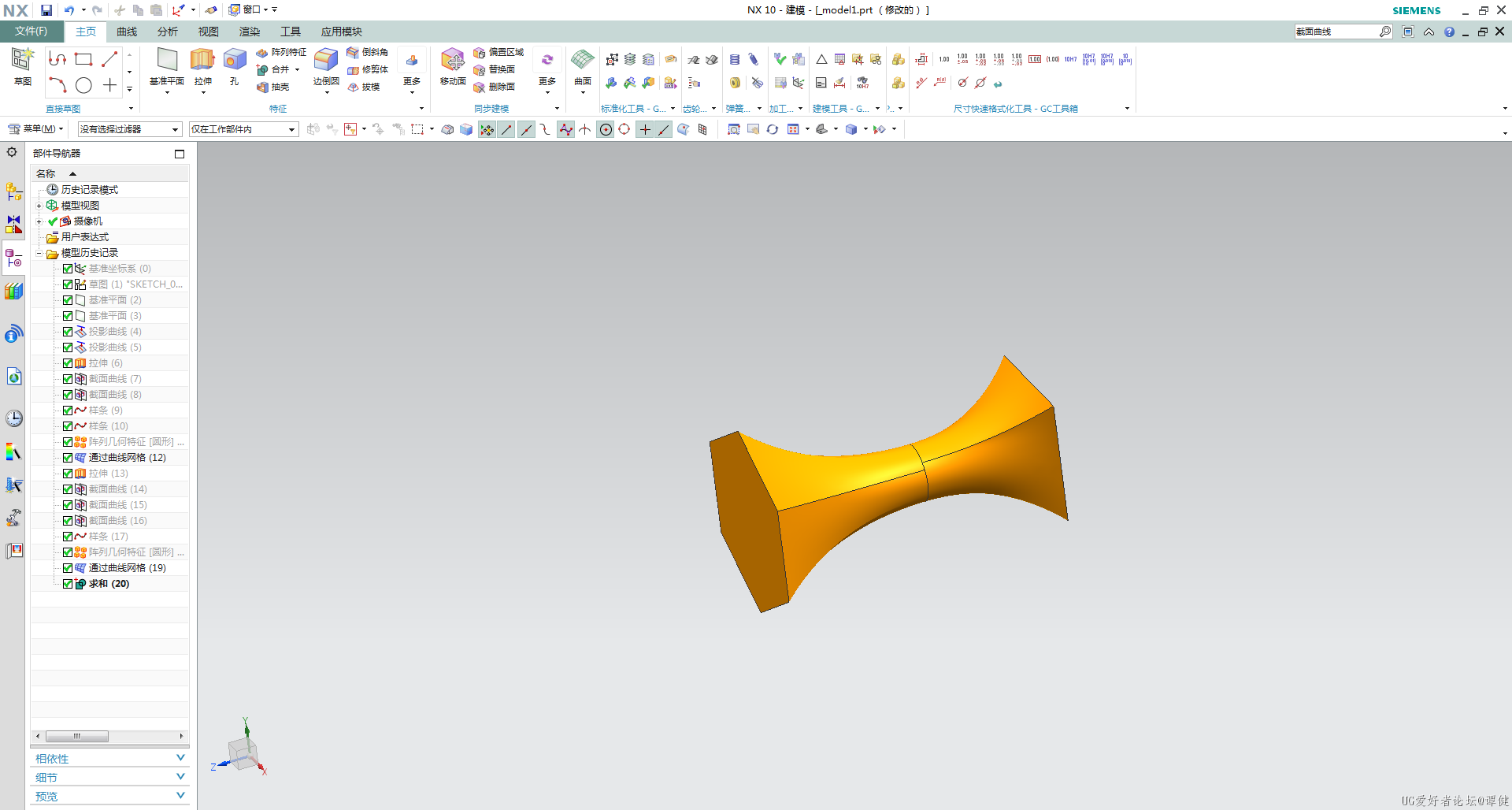Screen dimensions: 1512x810
Task: Click the Chamfer (倒斜角) tool
Action: coord(368,52)
